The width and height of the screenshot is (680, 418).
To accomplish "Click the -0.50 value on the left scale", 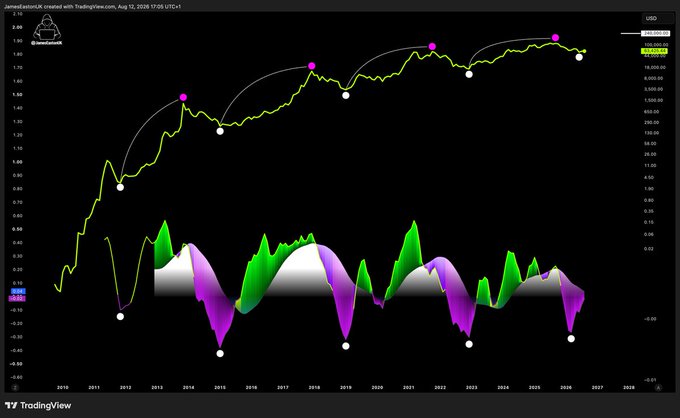I will [x=16, y=364].
